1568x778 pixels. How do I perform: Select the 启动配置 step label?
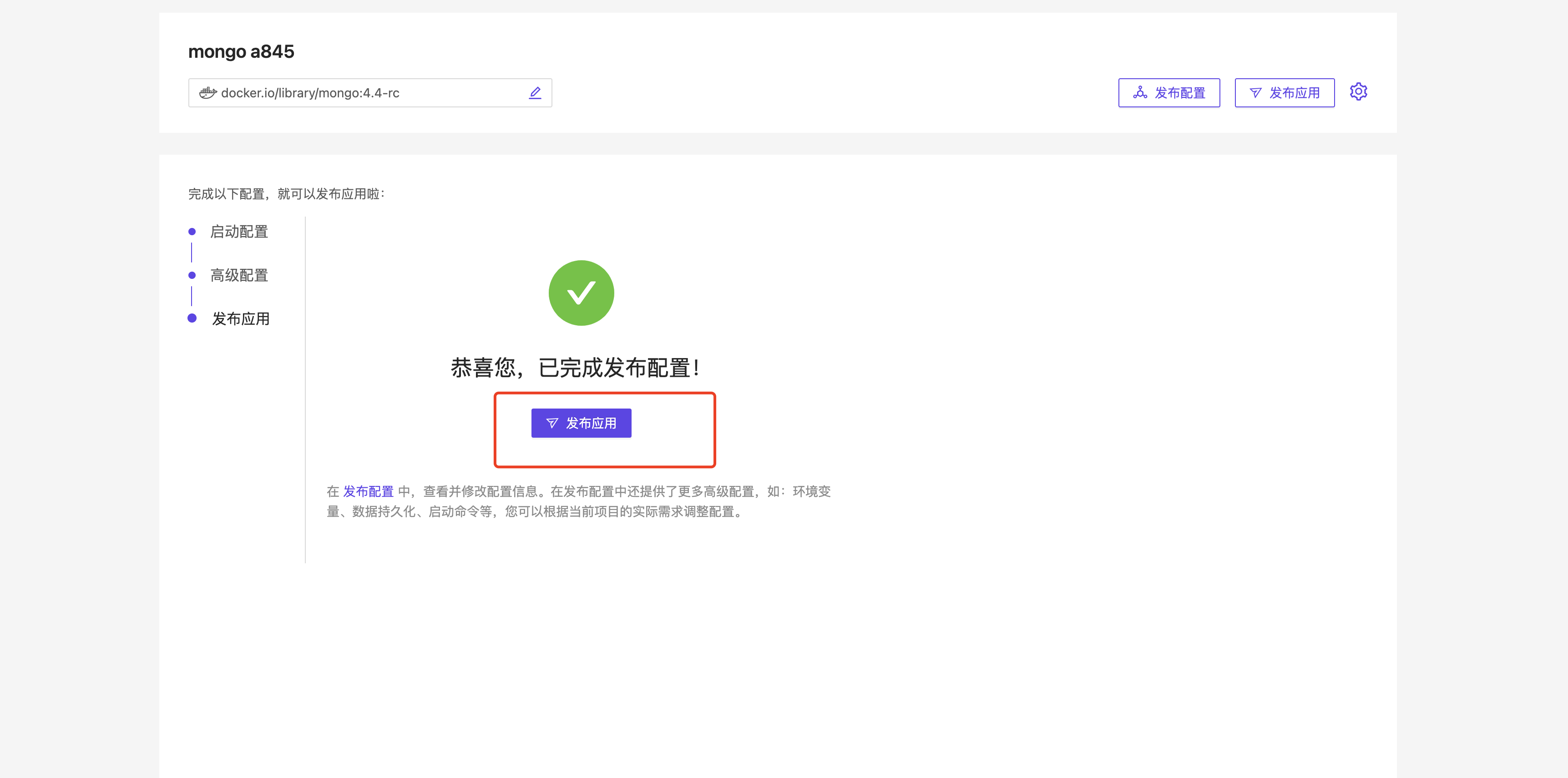pyautogui.click(x=238, y=231)
